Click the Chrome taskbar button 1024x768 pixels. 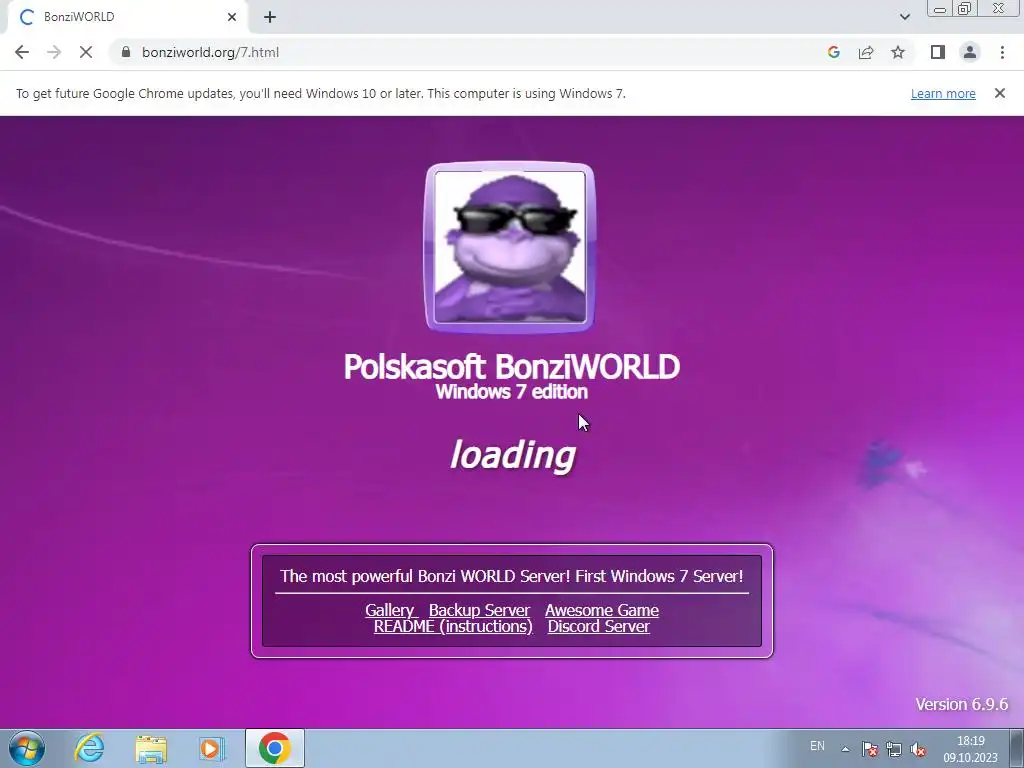click(274, 748)
